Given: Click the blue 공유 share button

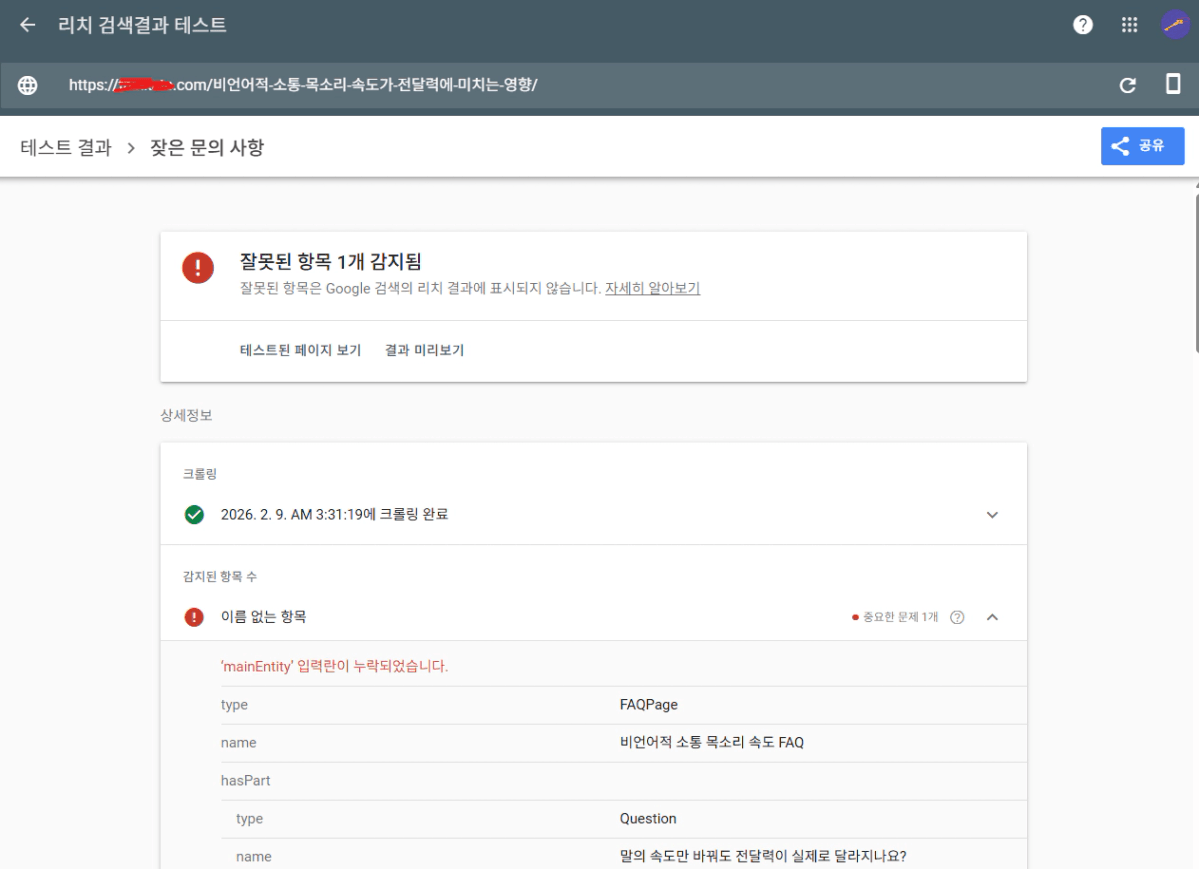Looking at the screenshot, I should 1142,146.
